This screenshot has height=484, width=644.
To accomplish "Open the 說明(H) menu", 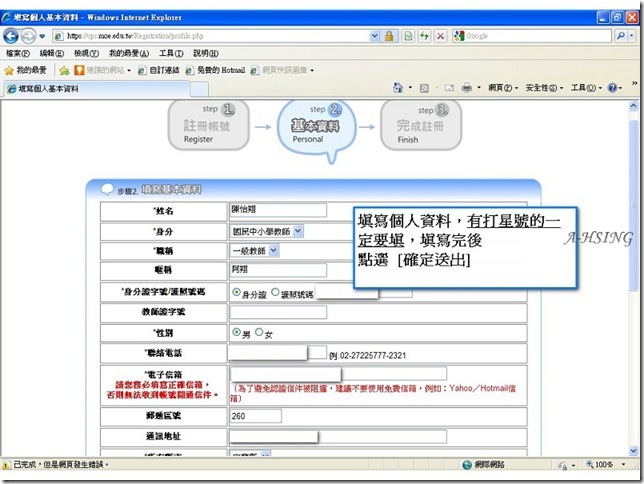I will click(x=206, y=53).
